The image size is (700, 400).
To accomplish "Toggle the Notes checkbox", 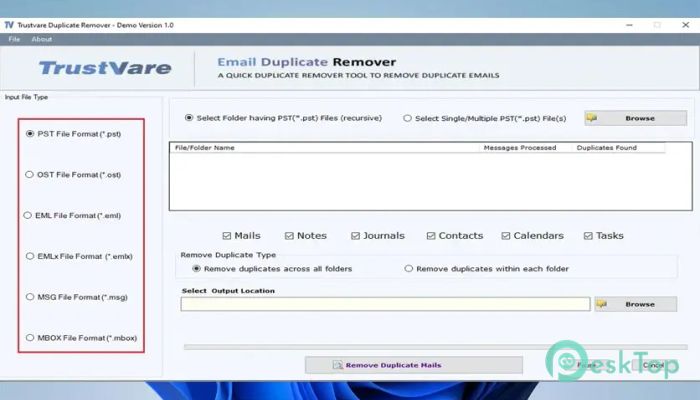I will pyautogui.click(x=289, y=236).
